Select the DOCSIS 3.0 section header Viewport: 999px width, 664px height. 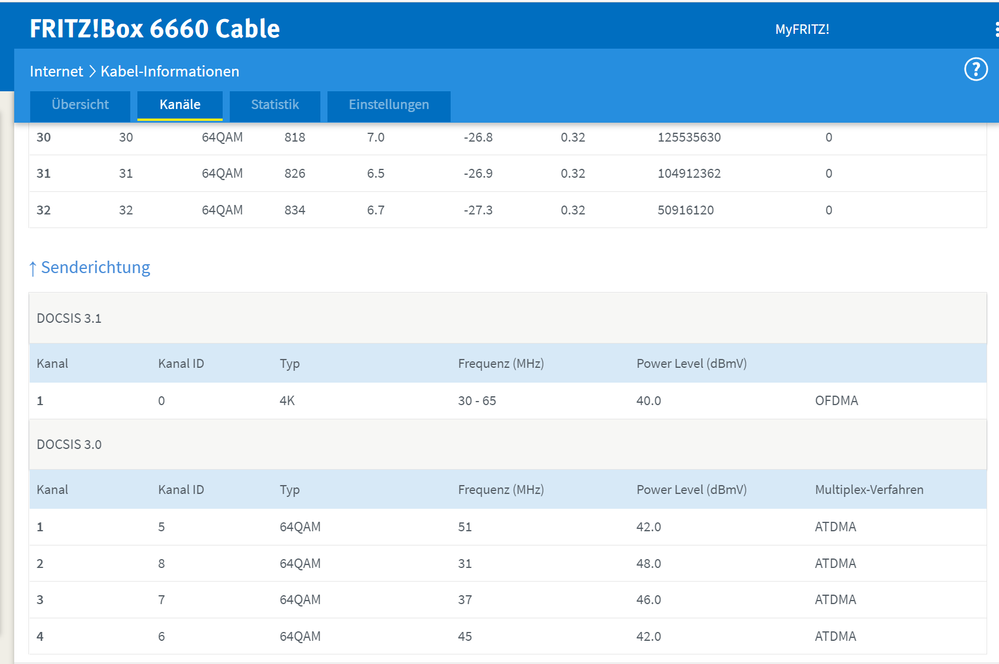(69, 444)
